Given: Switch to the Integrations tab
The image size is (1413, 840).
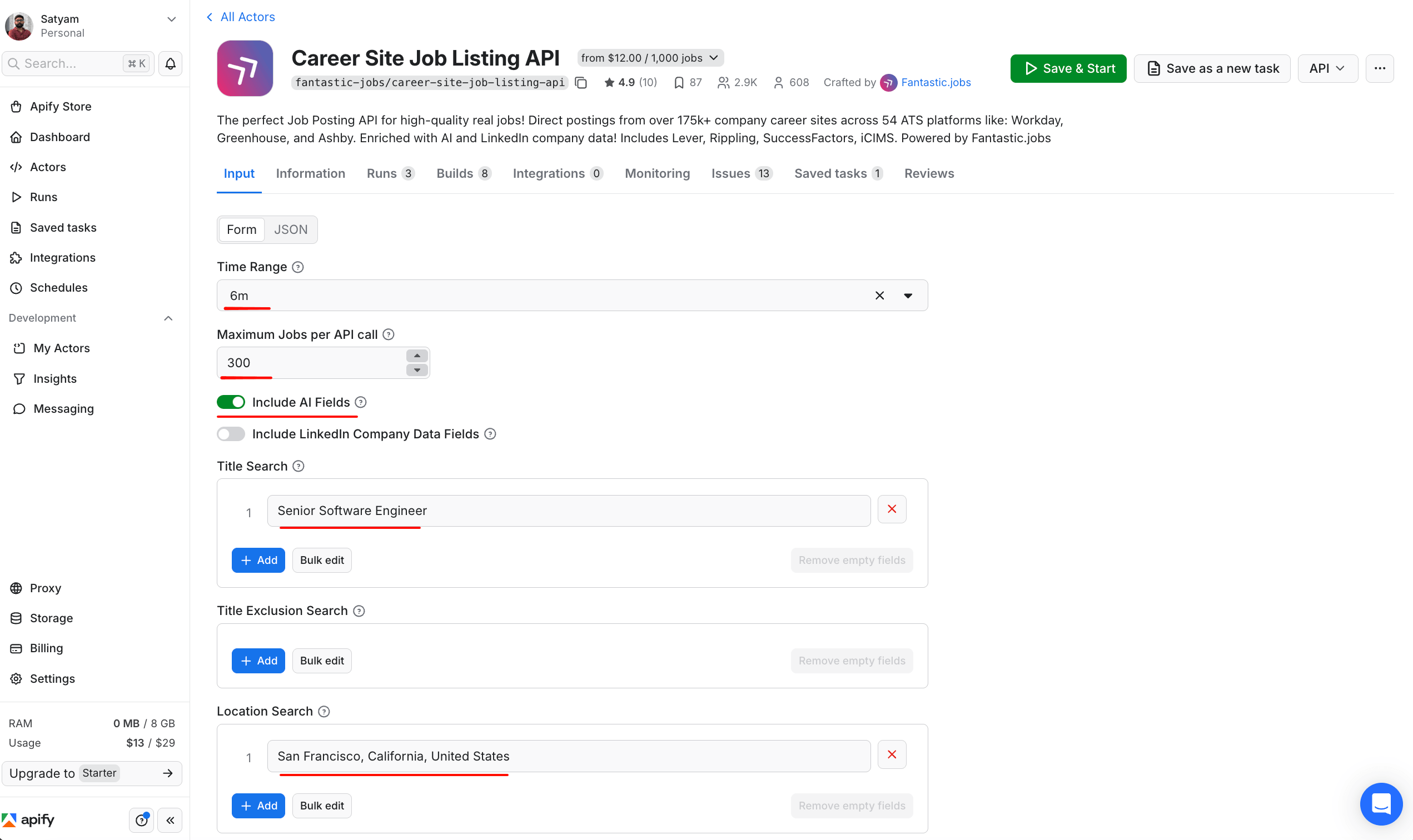Looking at the screenshot, I should click(558, 174).
